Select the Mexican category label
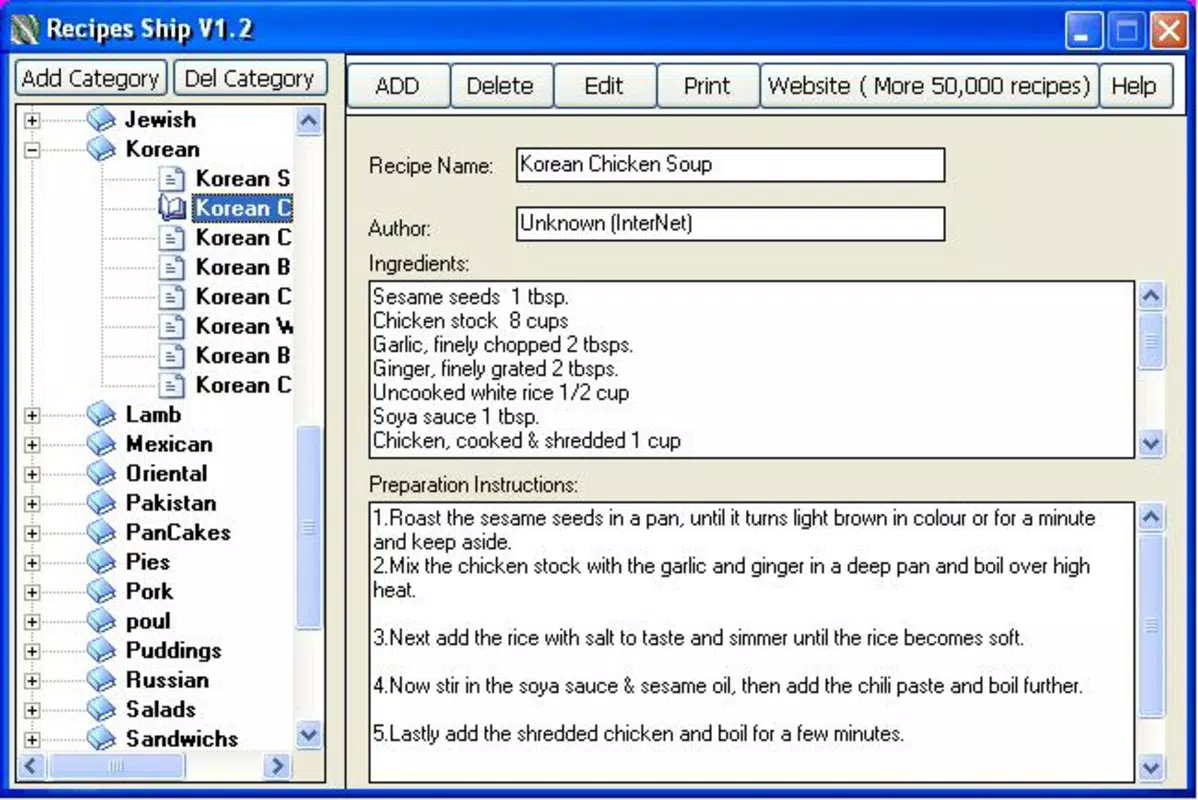This screenshot has width=1198, height=800. tap(170, 445)
